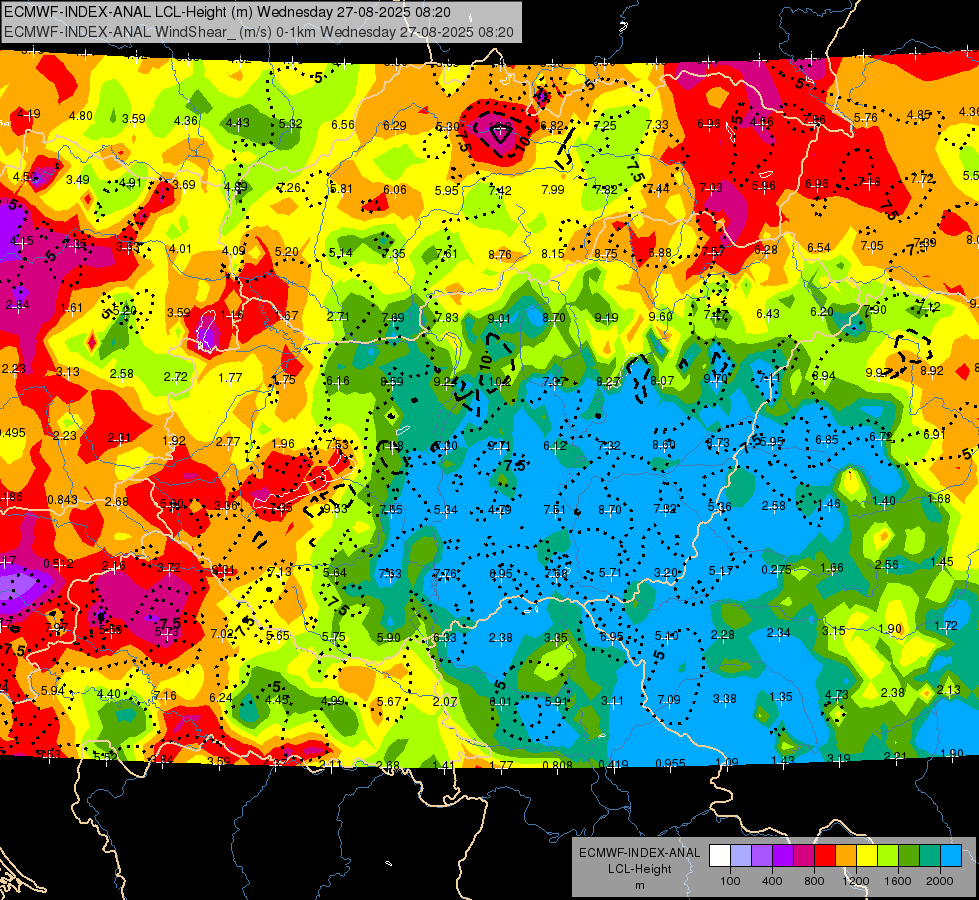Click the wind shear value 6.43
This screenshot has height=900, width=979.
(768, 314)
